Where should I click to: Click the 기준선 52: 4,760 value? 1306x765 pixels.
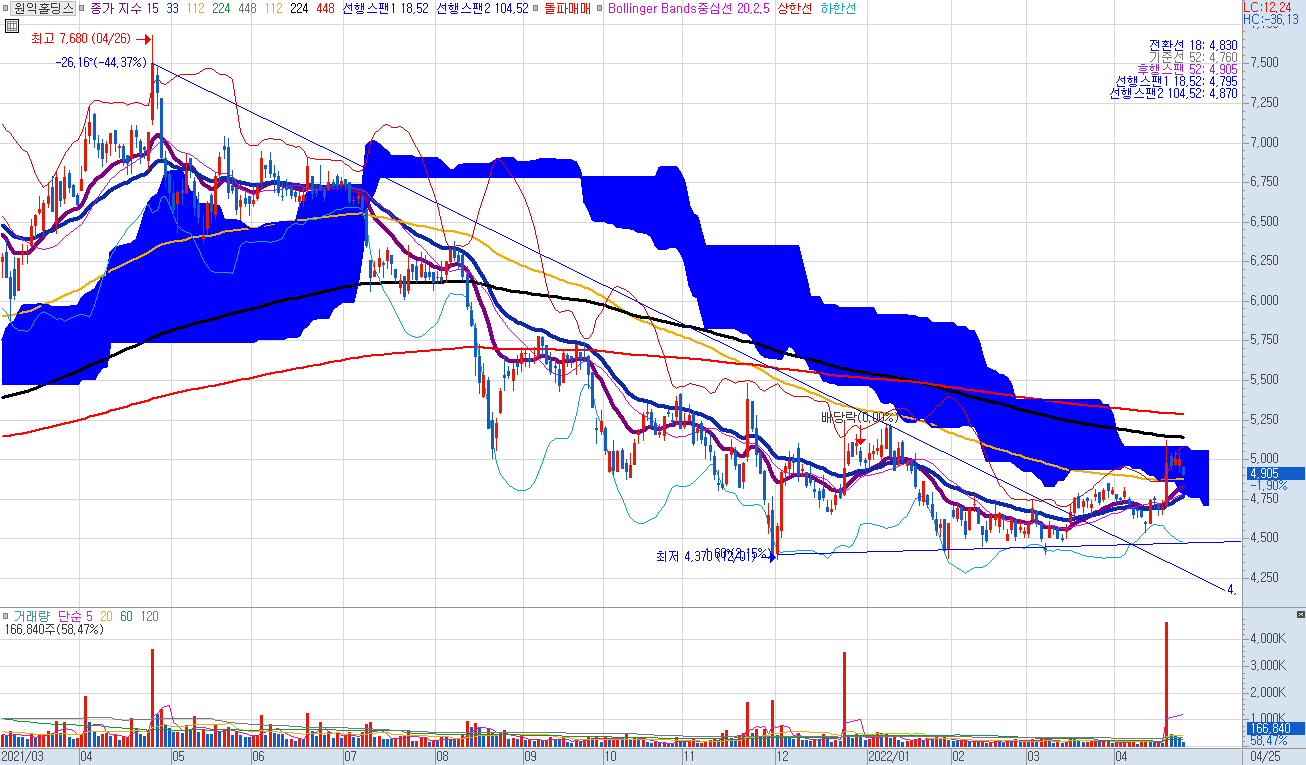pos(1193,57)
